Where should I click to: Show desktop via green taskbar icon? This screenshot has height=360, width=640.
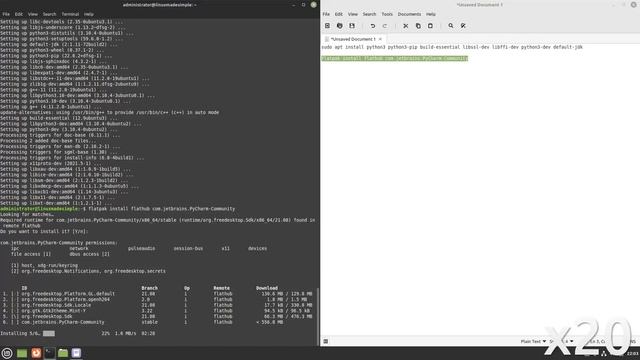point(22,353)
